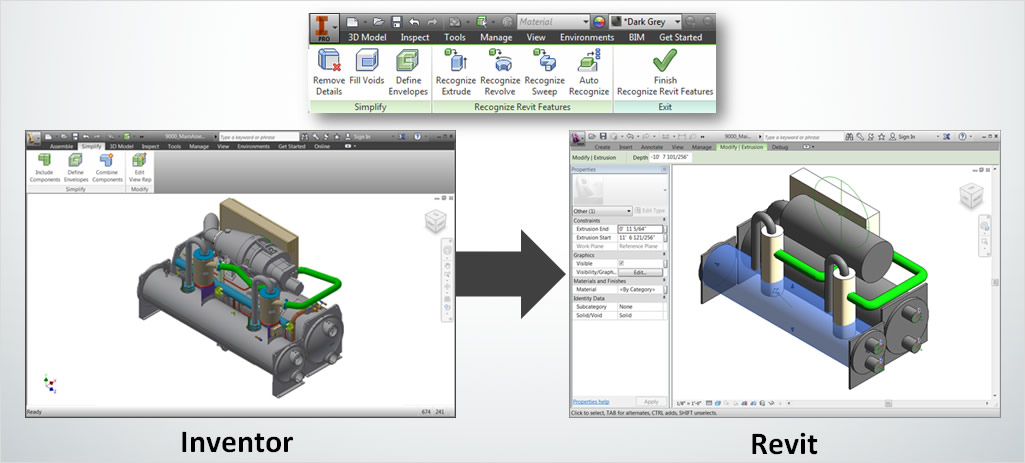Open BIM tab in top ribbon

pos(636,37)
